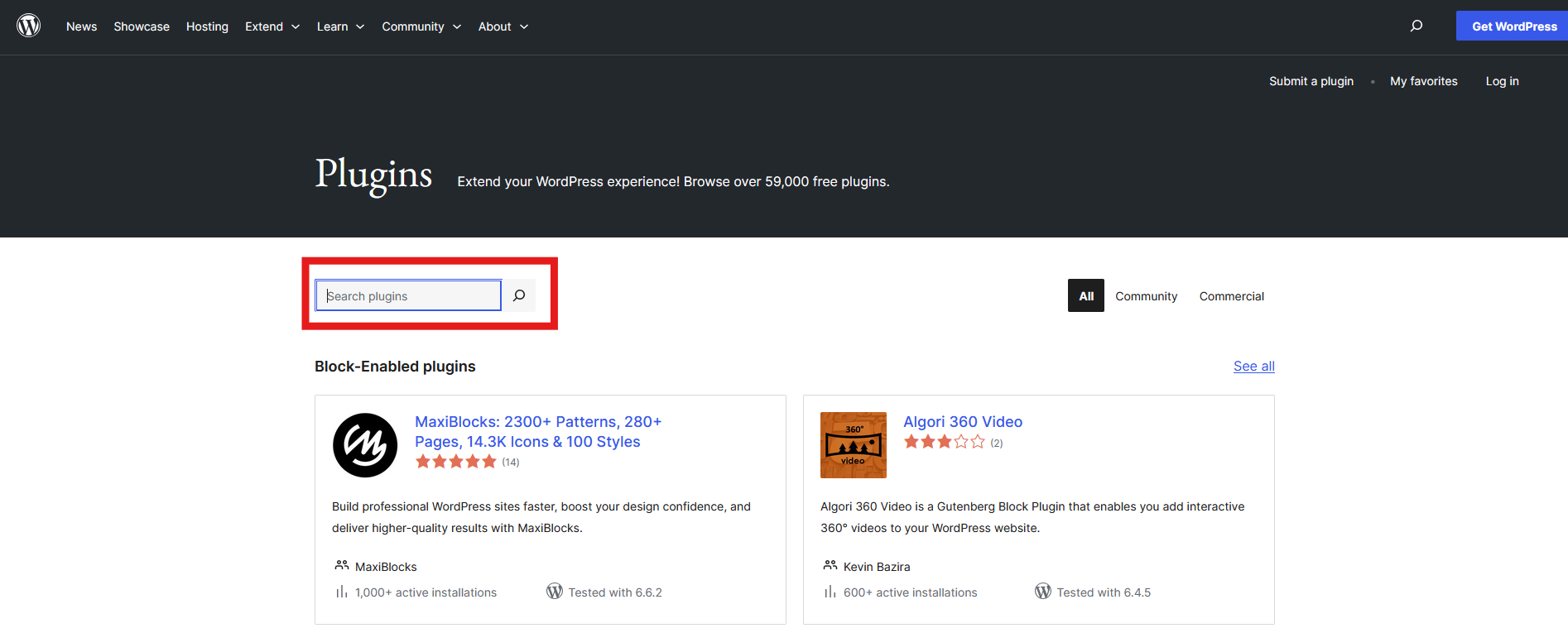Expand the About dropdown menu

(503, 26)
